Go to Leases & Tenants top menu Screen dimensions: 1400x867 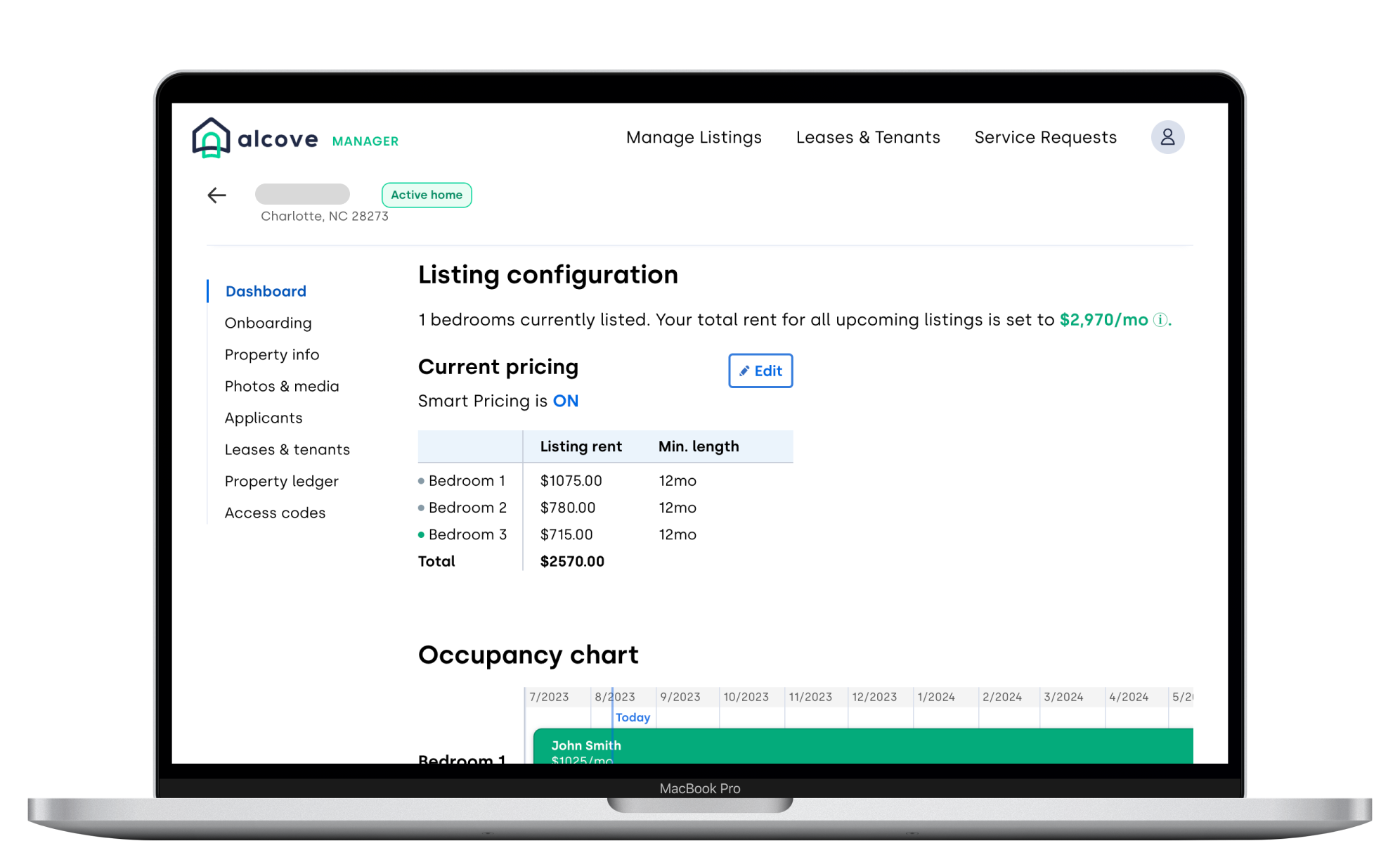[x=868, y=137]
